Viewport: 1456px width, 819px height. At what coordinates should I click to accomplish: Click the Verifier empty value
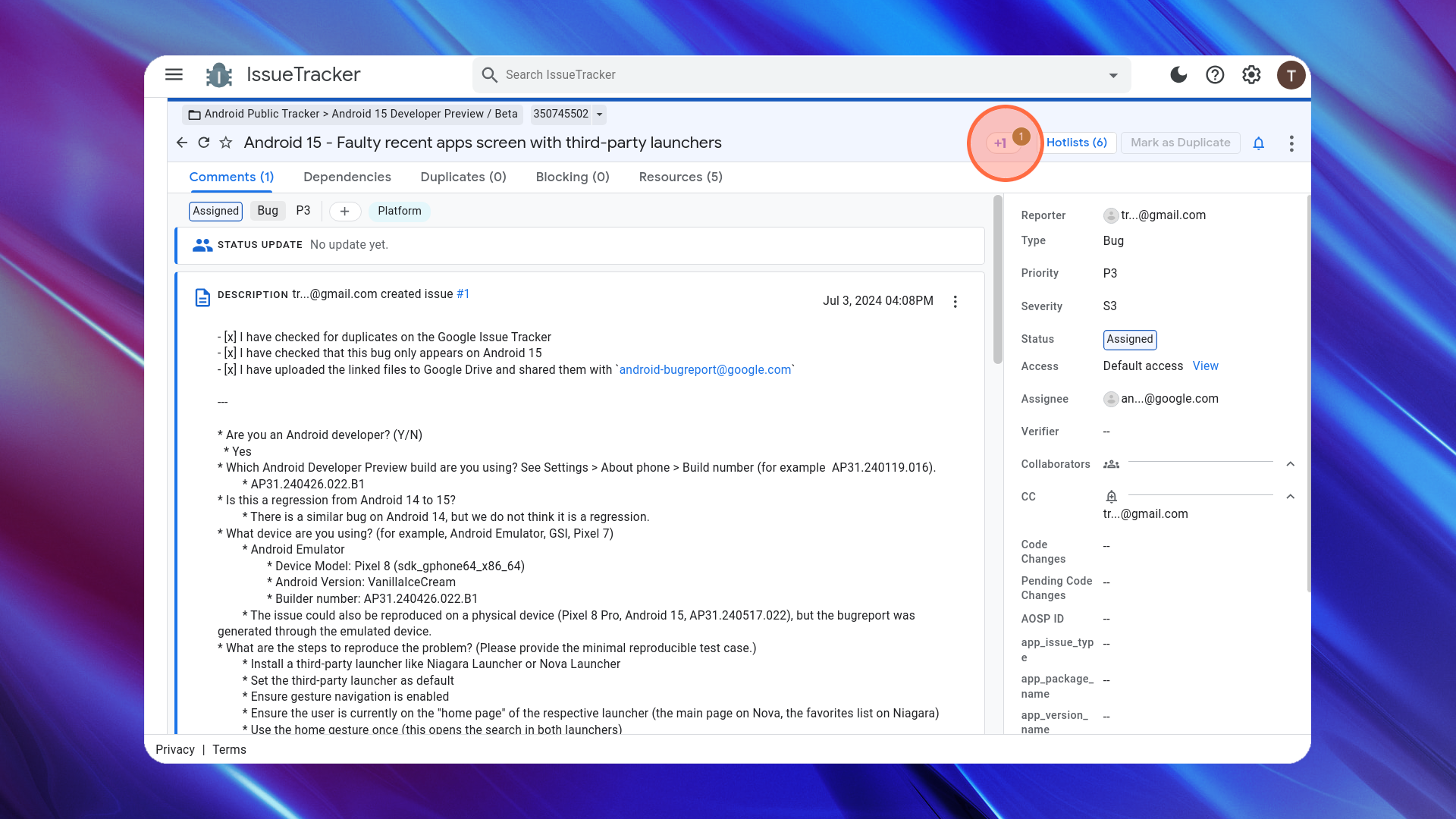[1106, 431]
